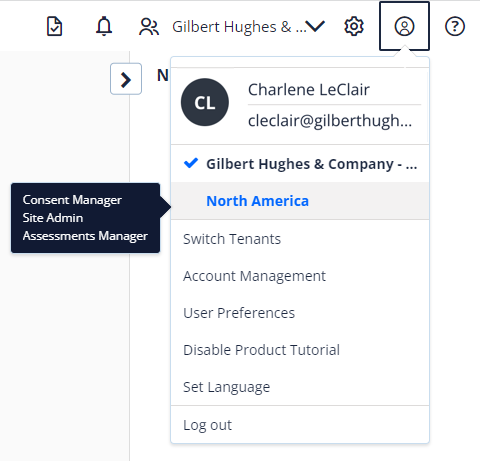This screenshot has width=480, height=461.
Task: Open User Preferences
Action: (x=239, y=313)
